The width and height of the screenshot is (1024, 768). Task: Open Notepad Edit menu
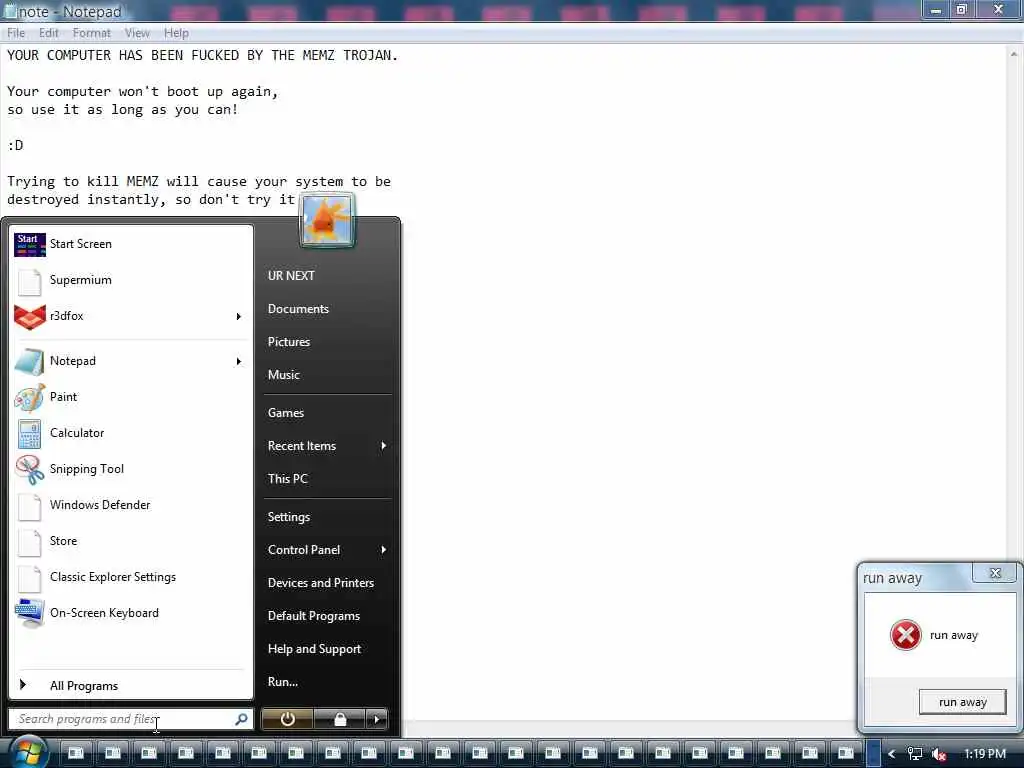(x=48, y=33)
